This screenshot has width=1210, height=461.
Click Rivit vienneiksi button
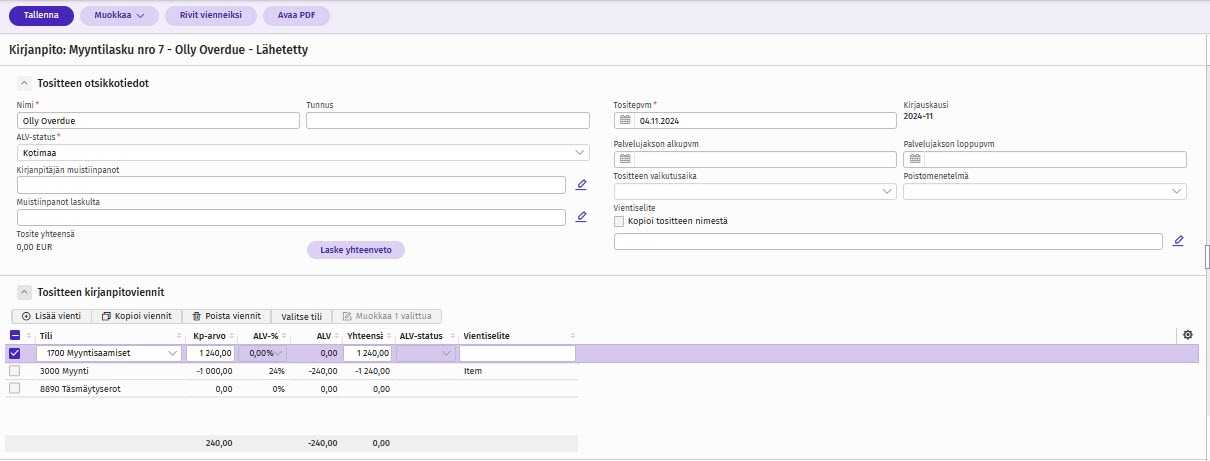pos(211,16)
